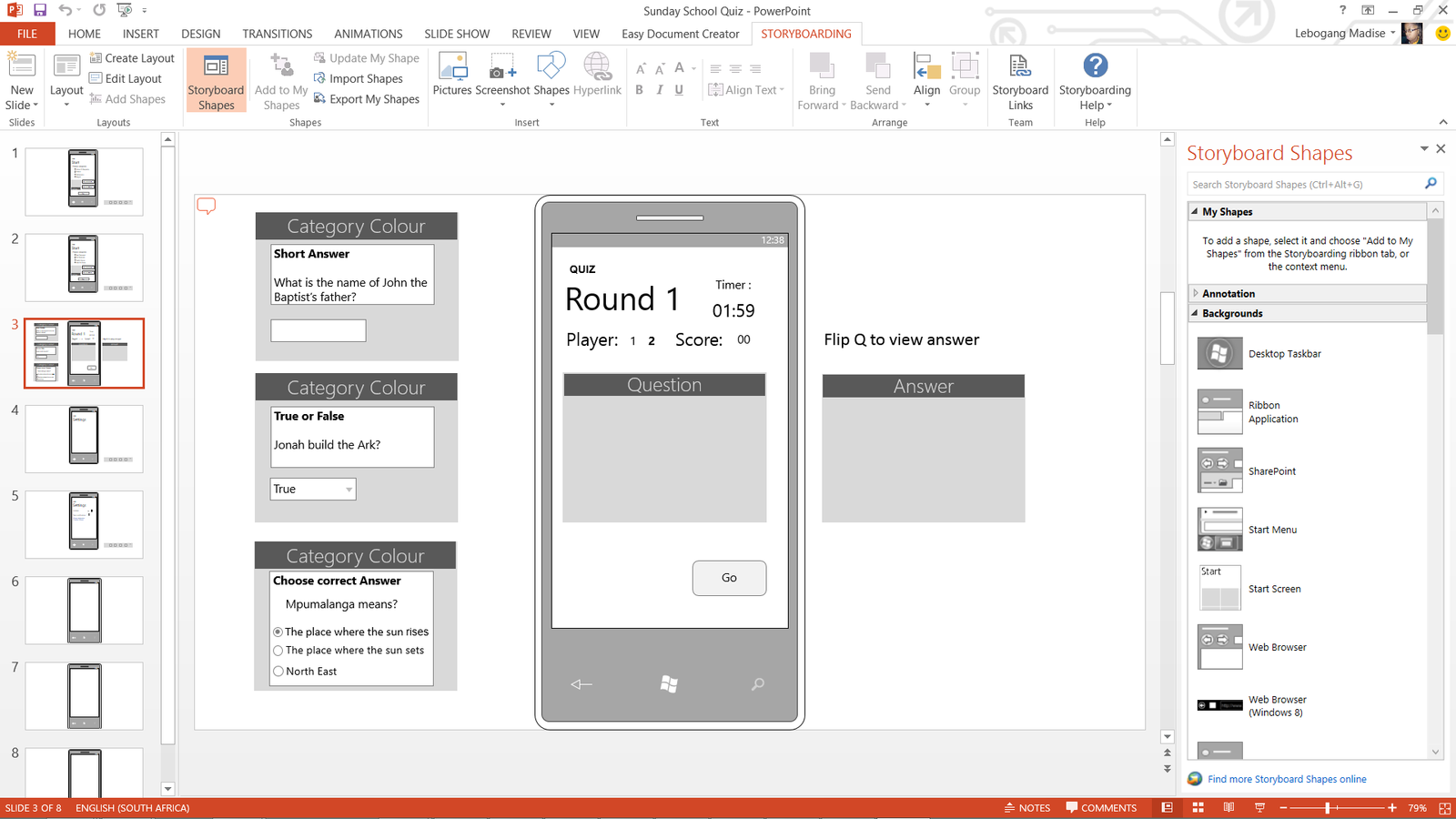Select the SharePoint background shape
The image size is (1456, 819).
coord(1219,470)
